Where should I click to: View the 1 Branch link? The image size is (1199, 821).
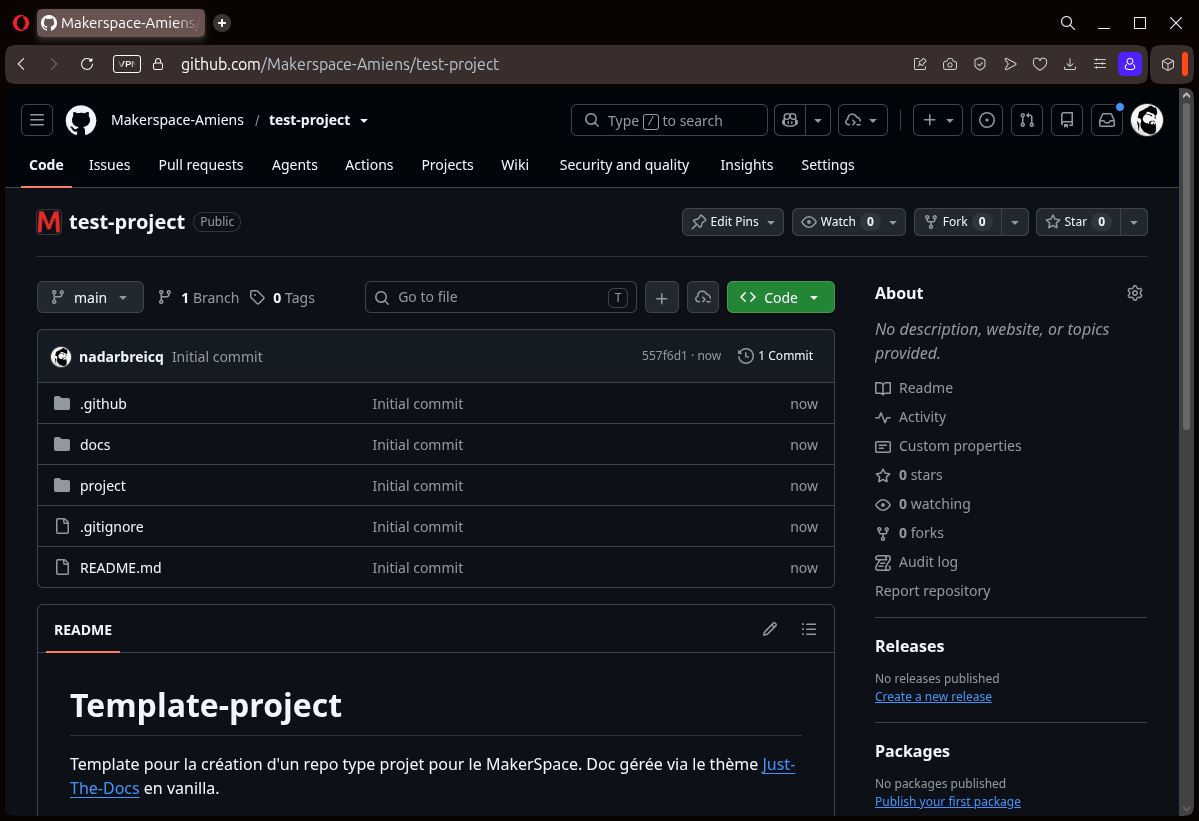[x=198, y=297]
